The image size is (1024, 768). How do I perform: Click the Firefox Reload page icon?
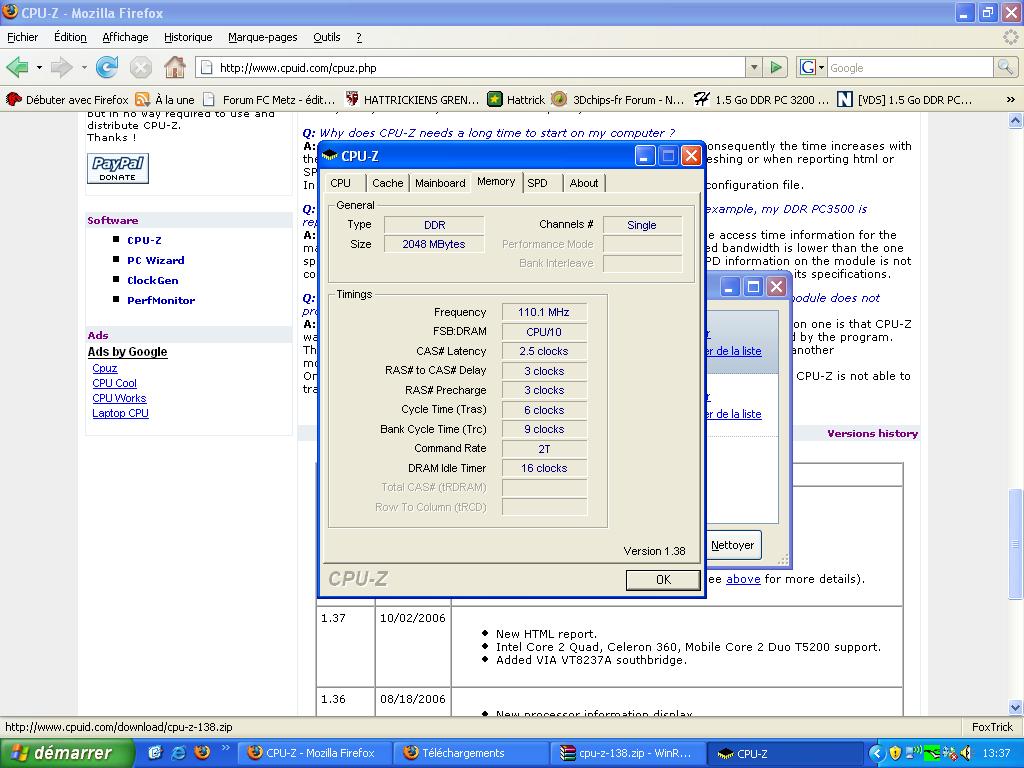pyautogui.click(x=107, y=67)
